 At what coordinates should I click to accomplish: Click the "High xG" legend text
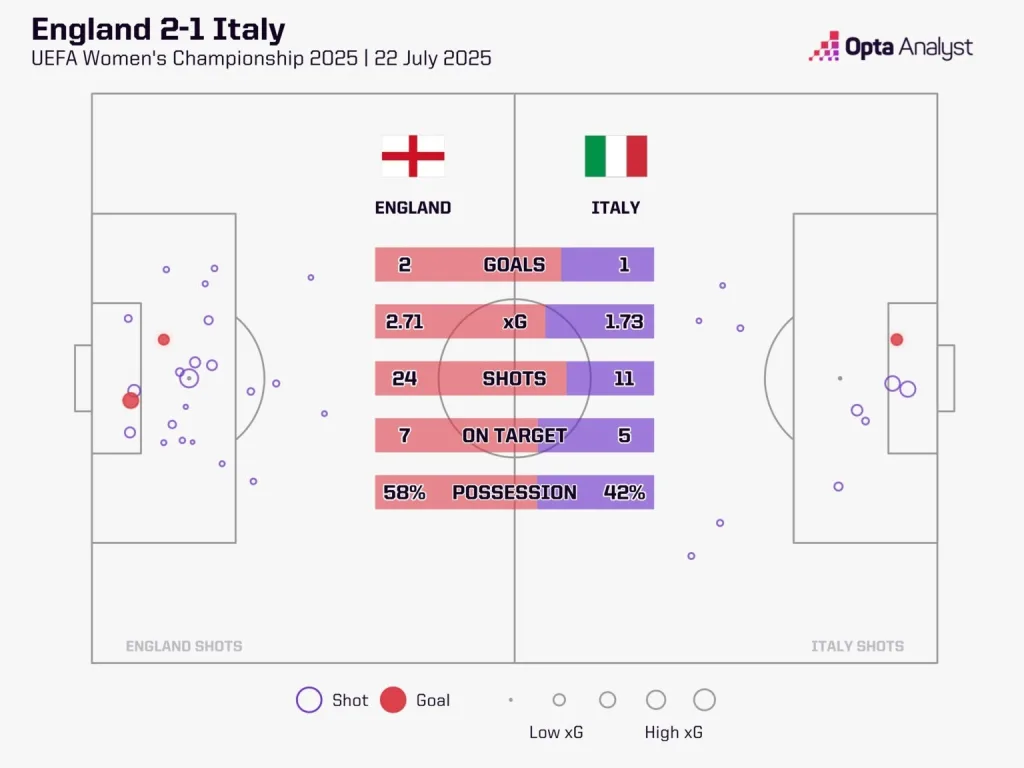click(x=673, y=732)
